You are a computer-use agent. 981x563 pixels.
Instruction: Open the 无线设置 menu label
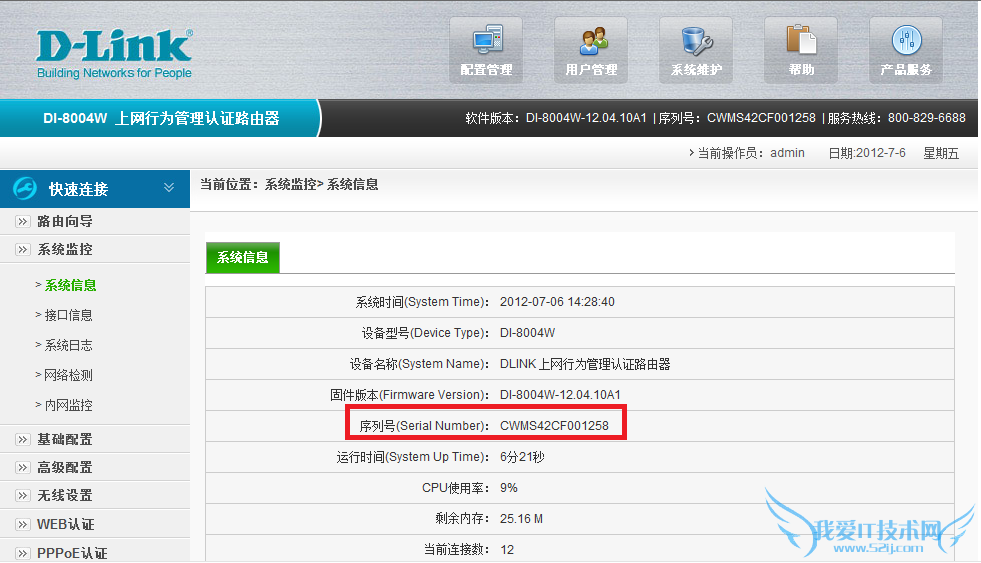pos(64,496)
